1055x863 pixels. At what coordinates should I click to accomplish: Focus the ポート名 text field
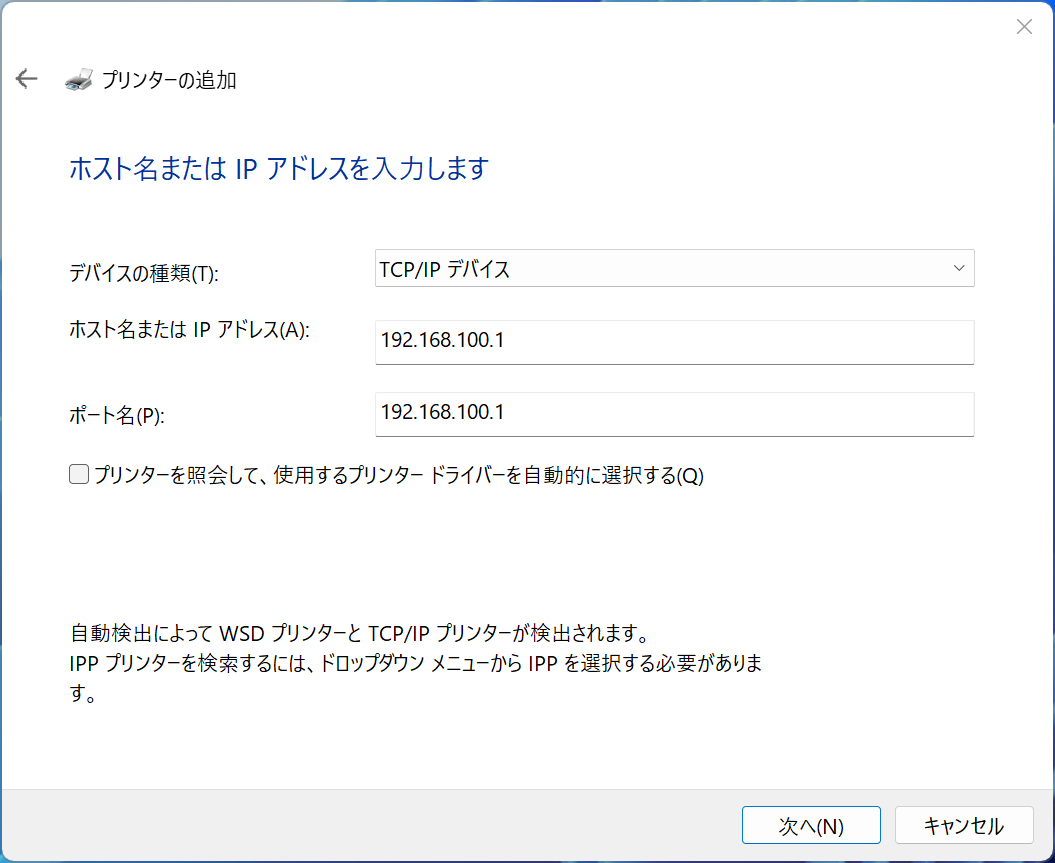pos(674,413)
